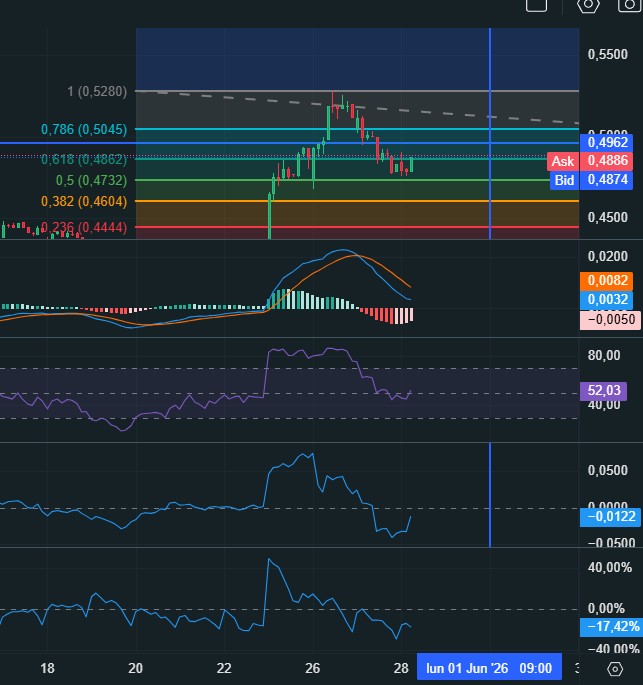
Task: Click the orange MACD signal value 0,0082
Action: pos(606,280)
